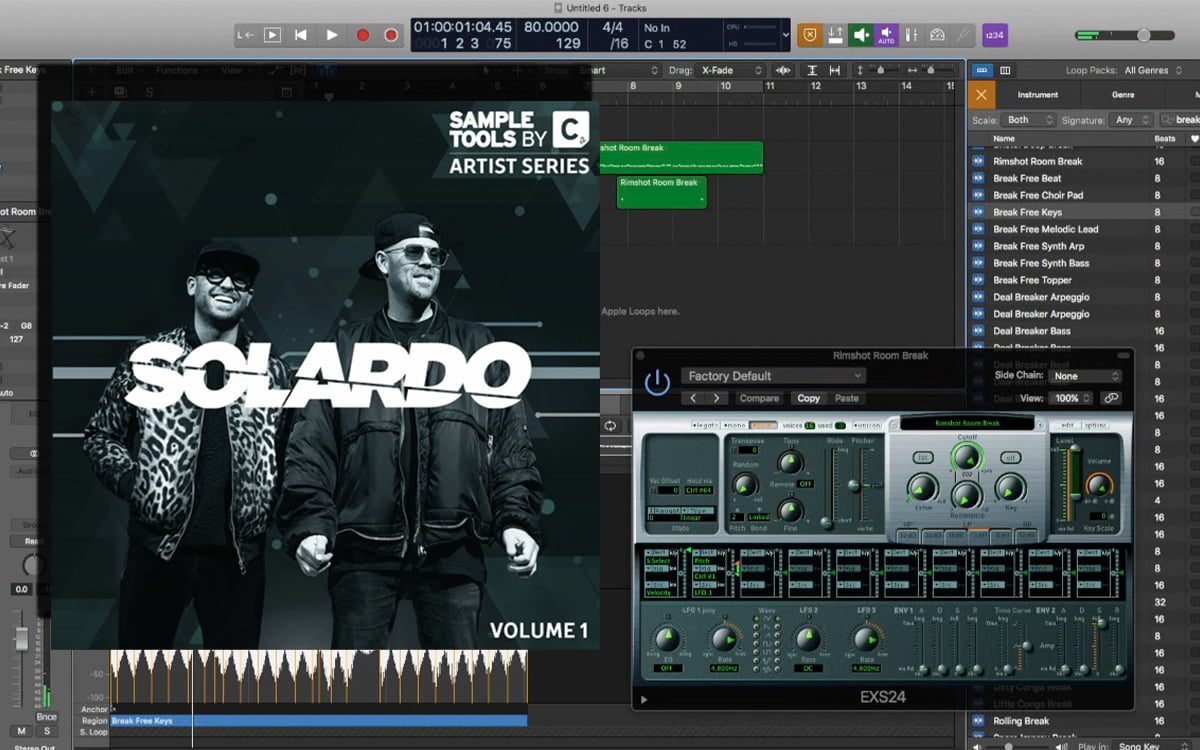
Task: Sort loops by the Name column header
Action: tap(1004, 139)
